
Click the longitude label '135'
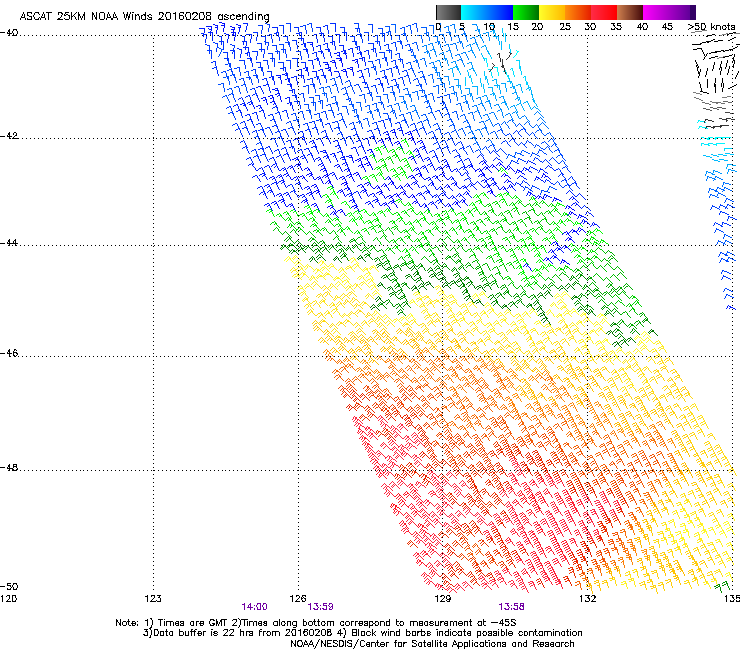(732, 599)
